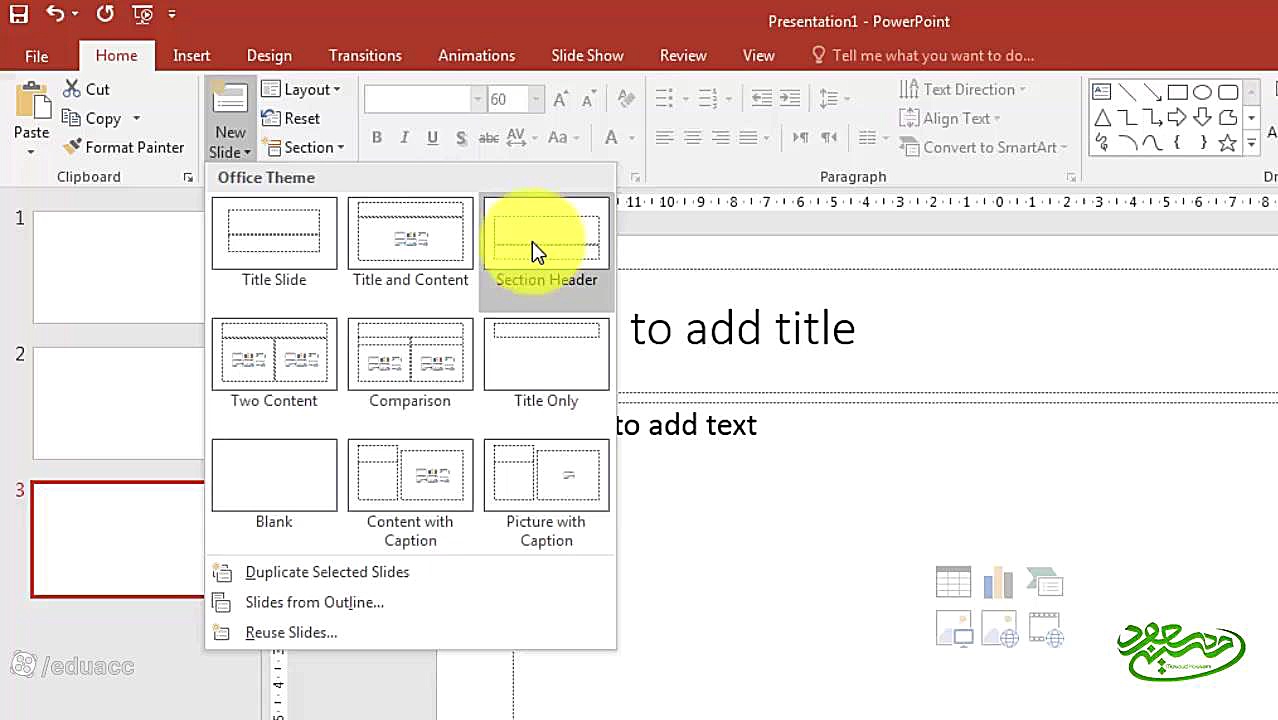Screen dimensions: 1278x720
Task: Select the Left Brace shape
Action: pos(1177,144)
